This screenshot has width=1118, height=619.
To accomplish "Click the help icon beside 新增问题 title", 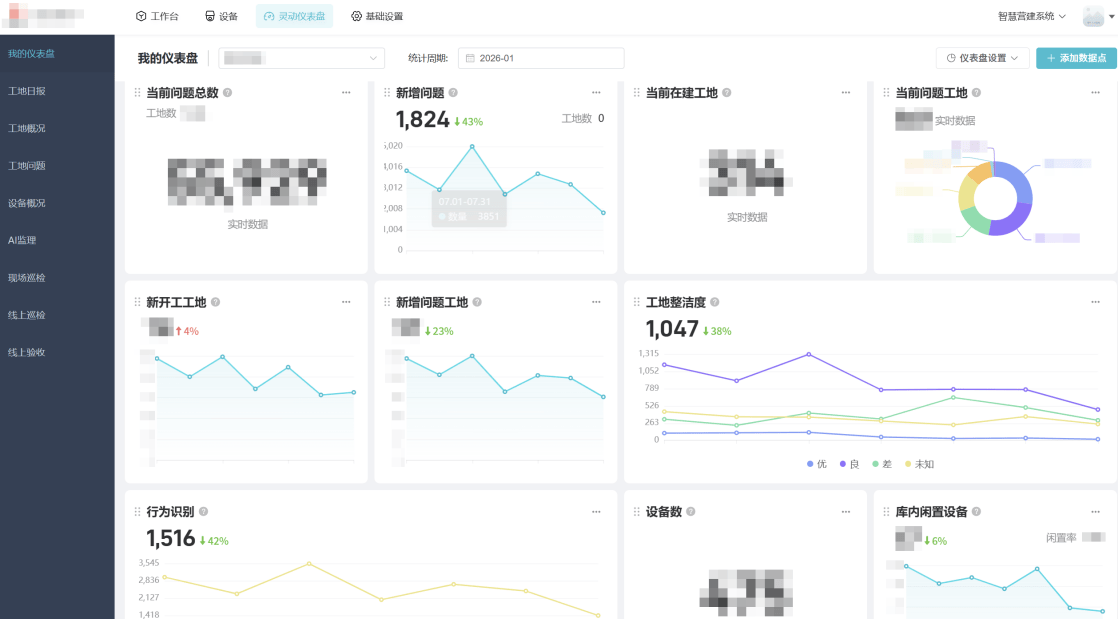I will point(453,93).
